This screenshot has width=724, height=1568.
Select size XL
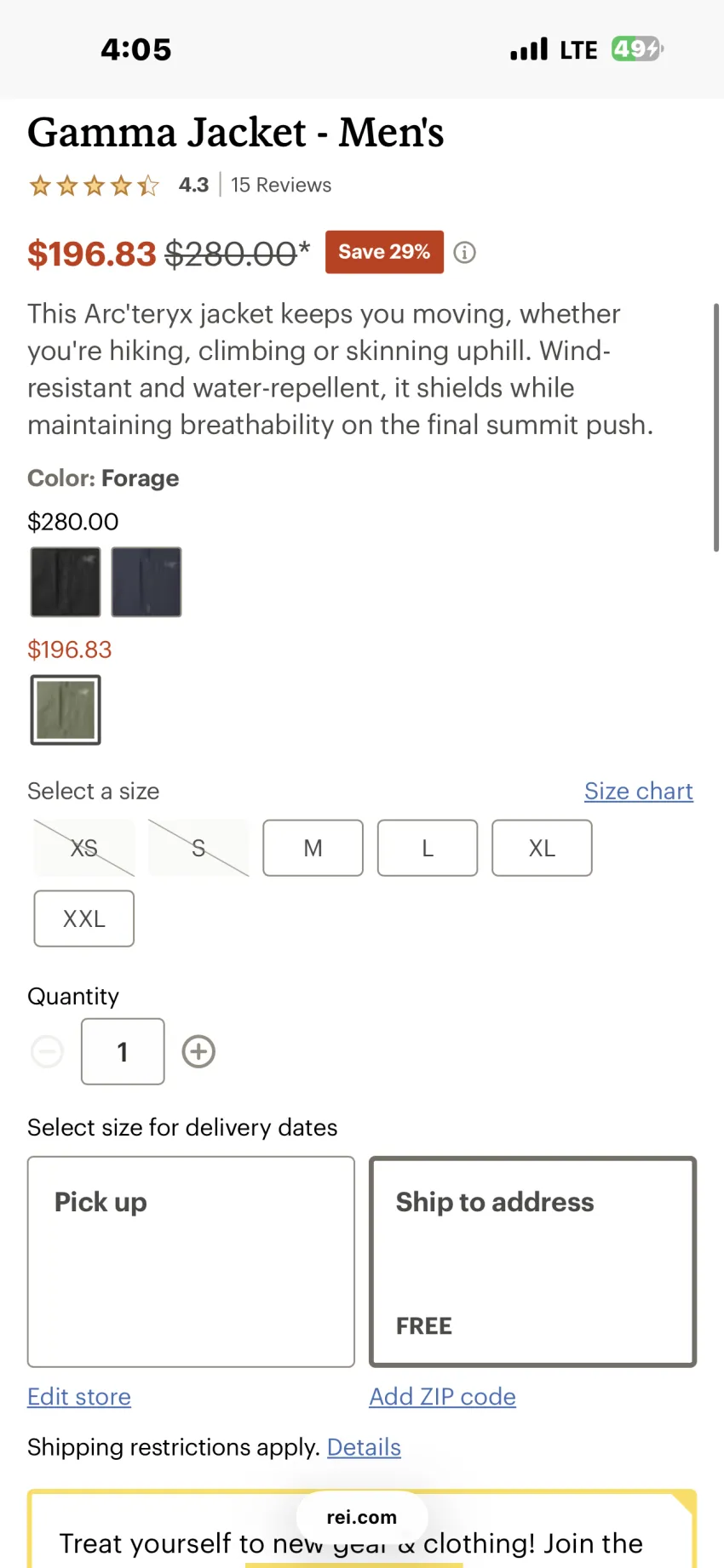542,848
